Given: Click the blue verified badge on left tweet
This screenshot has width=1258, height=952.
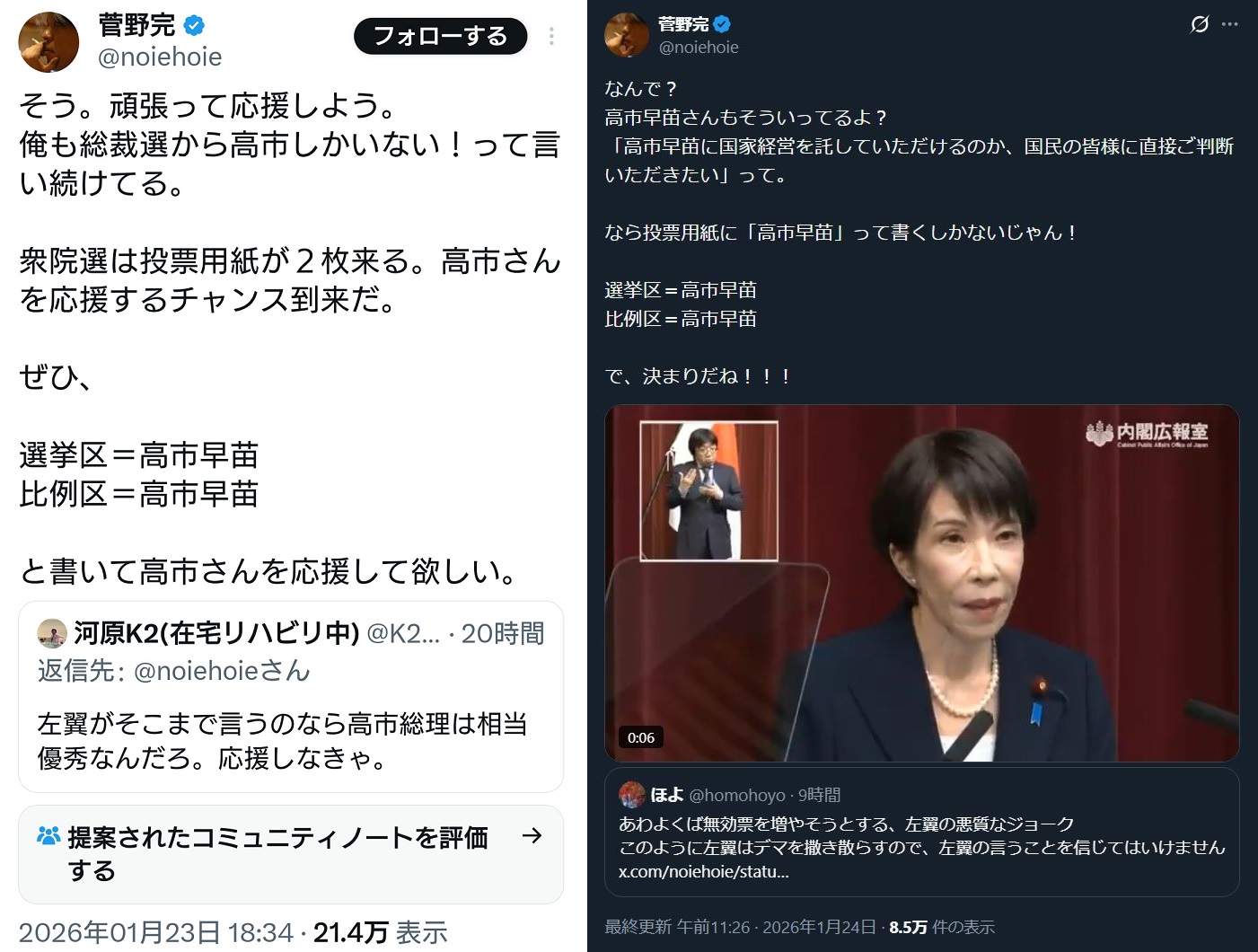Looking at the screenshot, I should point(194,25).
